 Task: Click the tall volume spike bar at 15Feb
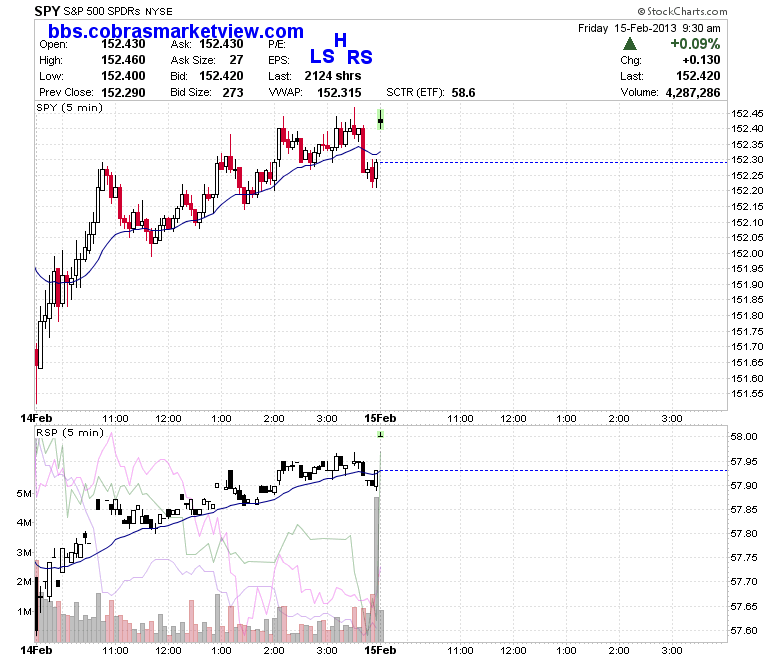pos(377,569)
